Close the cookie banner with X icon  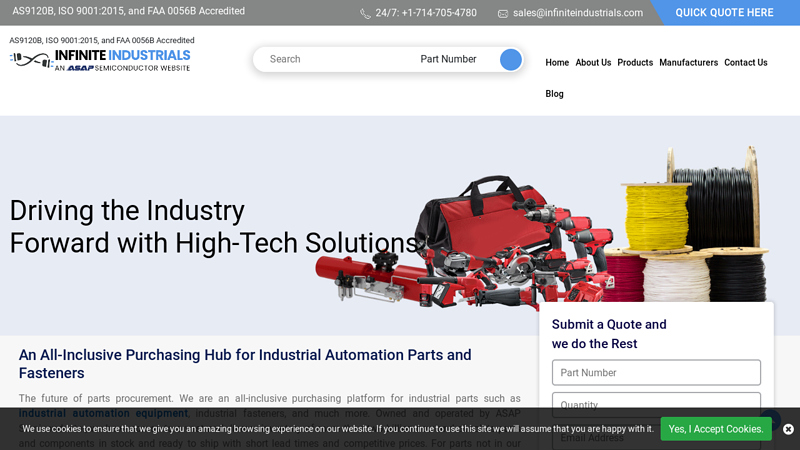point(788,429)
